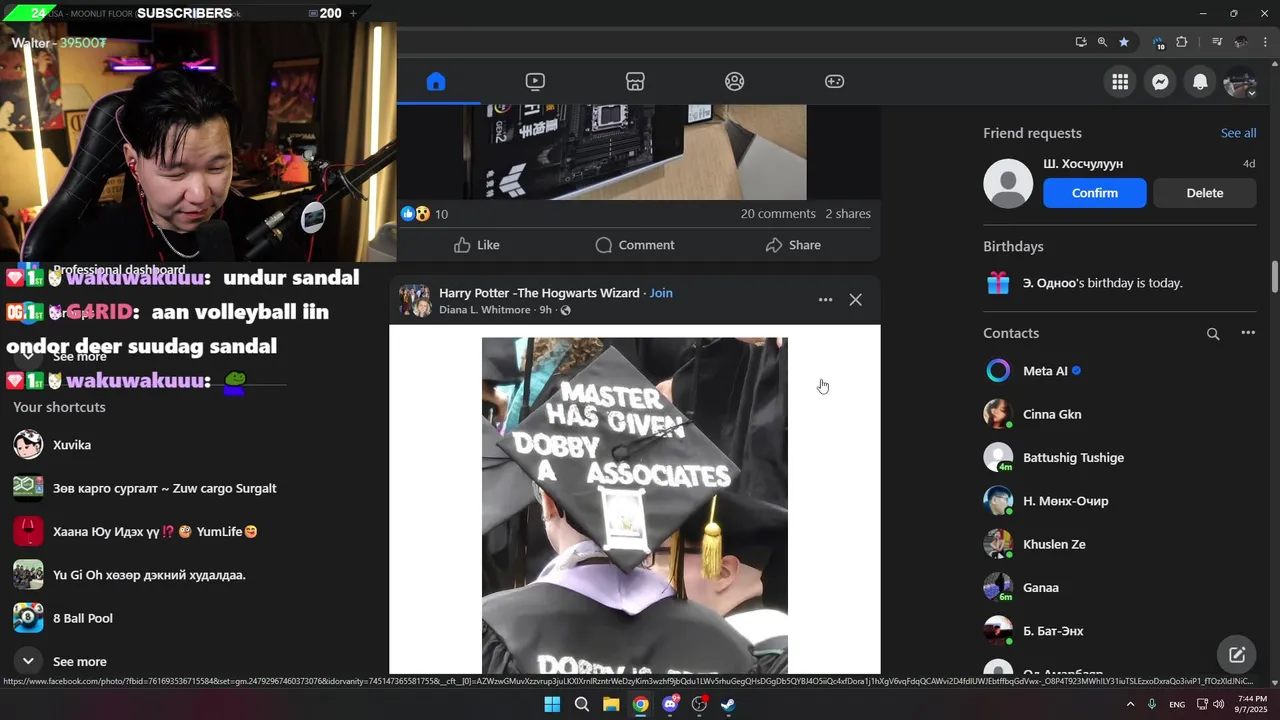Open chat with Khuslen Ze
Image resolution: width=1280 pixels, height=720 pixels.
pos(1120,544)
